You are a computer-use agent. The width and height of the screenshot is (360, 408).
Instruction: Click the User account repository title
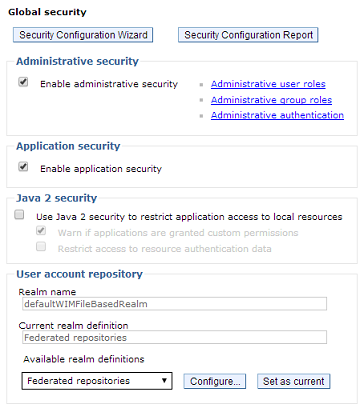[80, 274]
